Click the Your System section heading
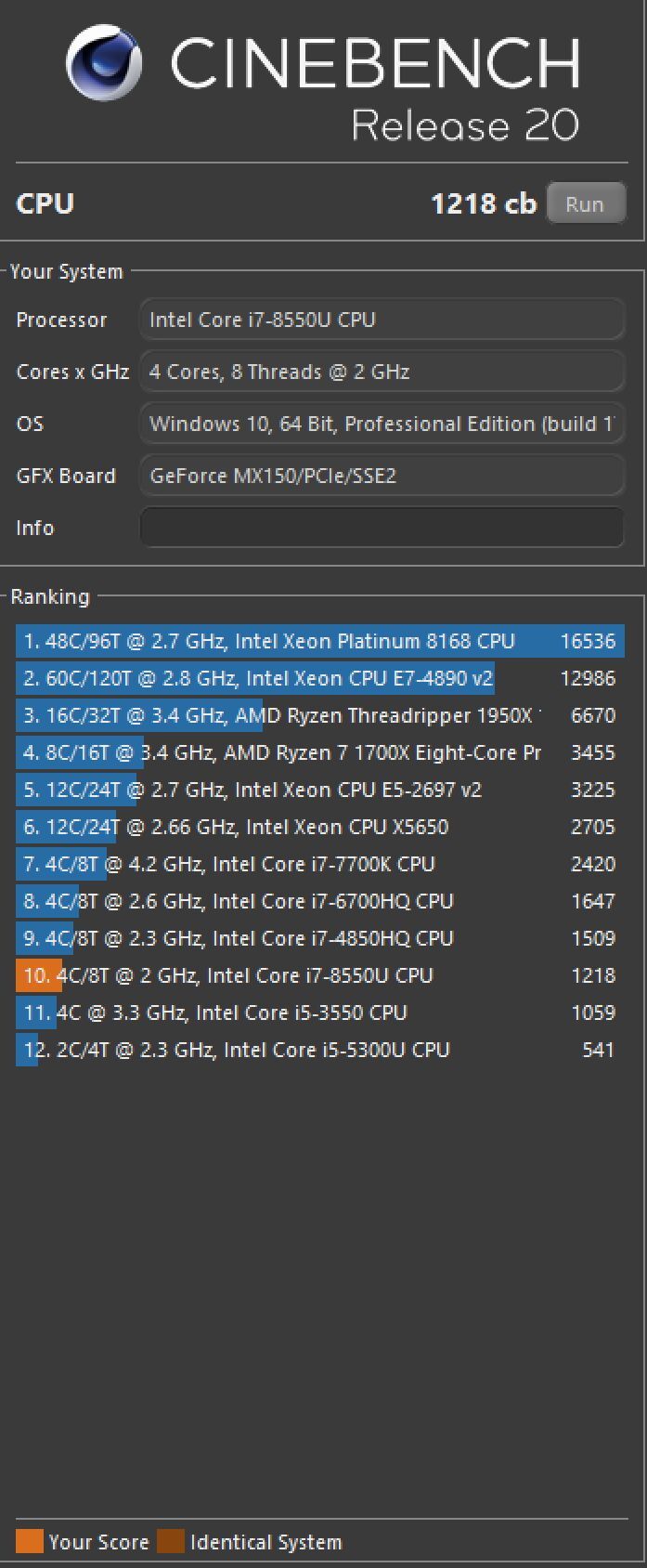Screen dimensions: 647x1568 click(66, 271)
